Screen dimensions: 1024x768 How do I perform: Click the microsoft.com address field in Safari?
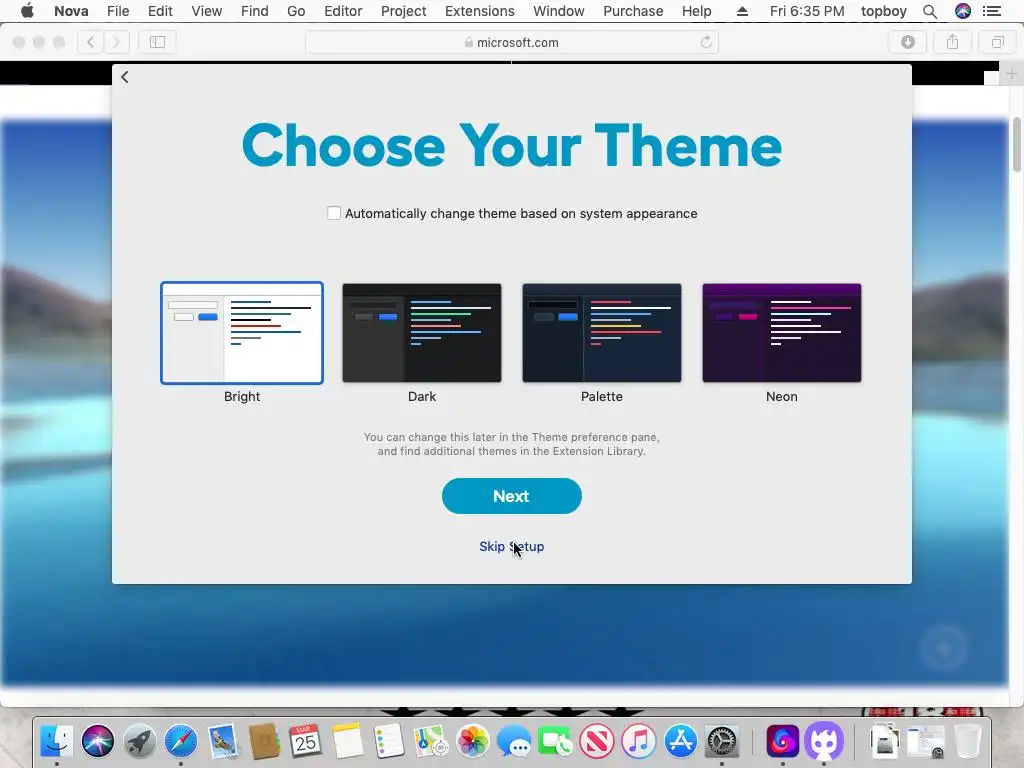click(x=511, y=42)
